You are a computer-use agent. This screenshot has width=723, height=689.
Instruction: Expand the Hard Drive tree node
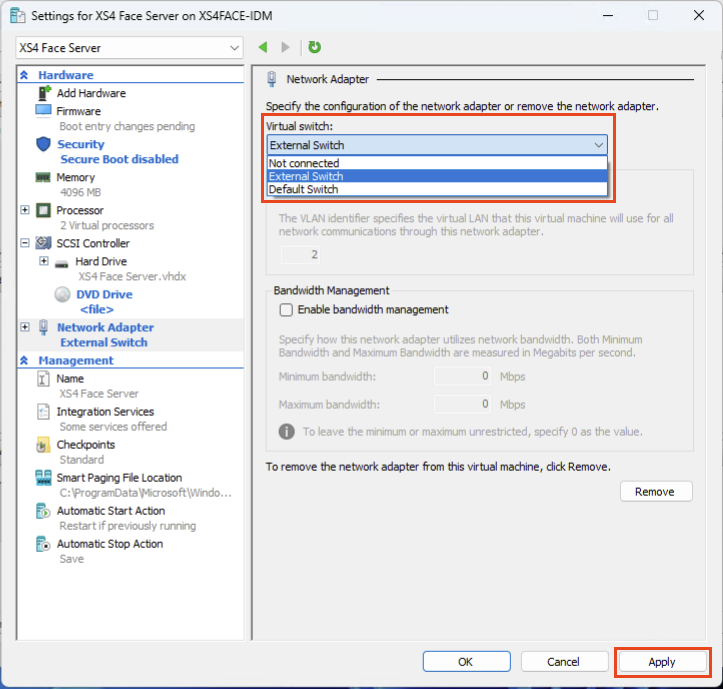pos(44,261)
